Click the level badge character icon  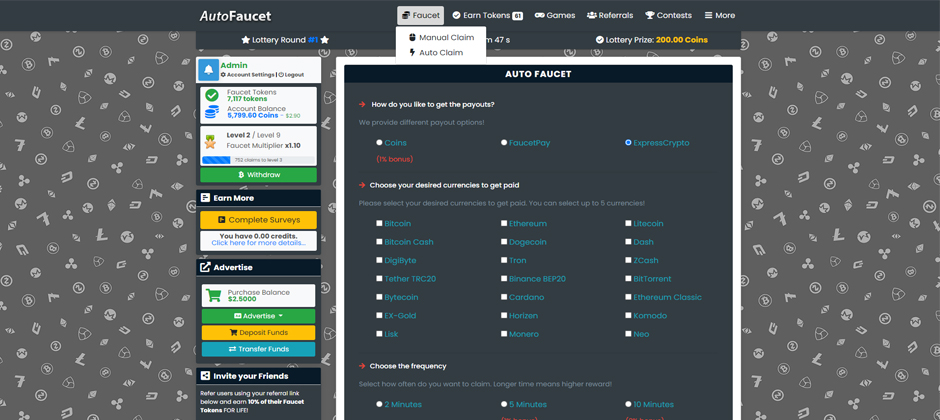211,140
